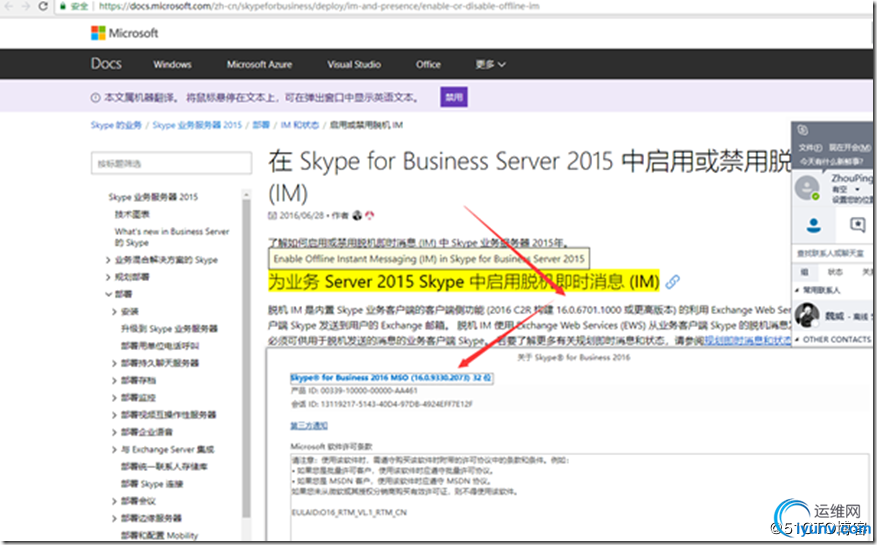Expand '业务混合解决方案的 Skype' sidebar node

click(x=108, y=260)
